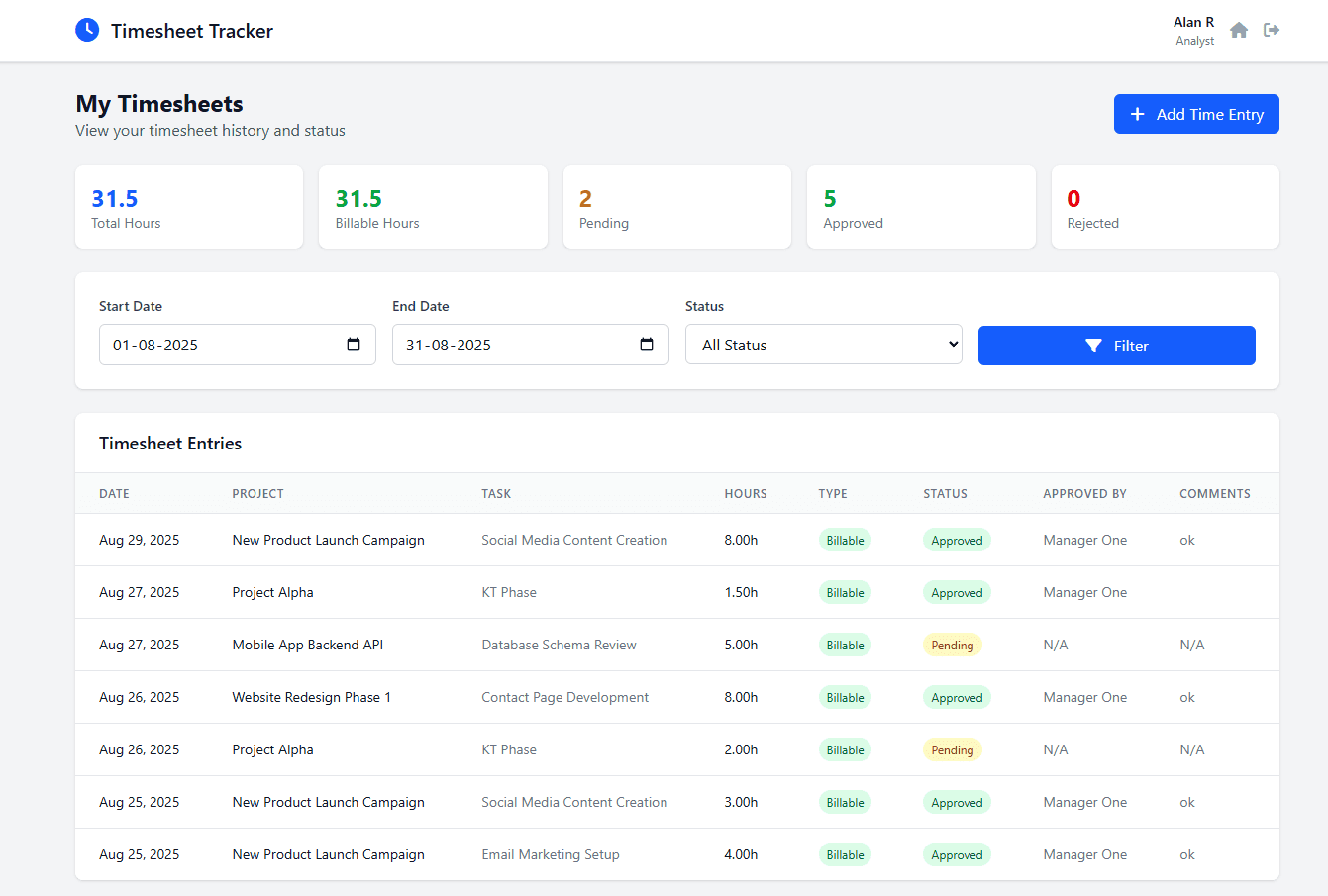Click the Pending badge for Mobile App Backend API
This screenshot has width=1328, height=896.
(x=952, y=645)
